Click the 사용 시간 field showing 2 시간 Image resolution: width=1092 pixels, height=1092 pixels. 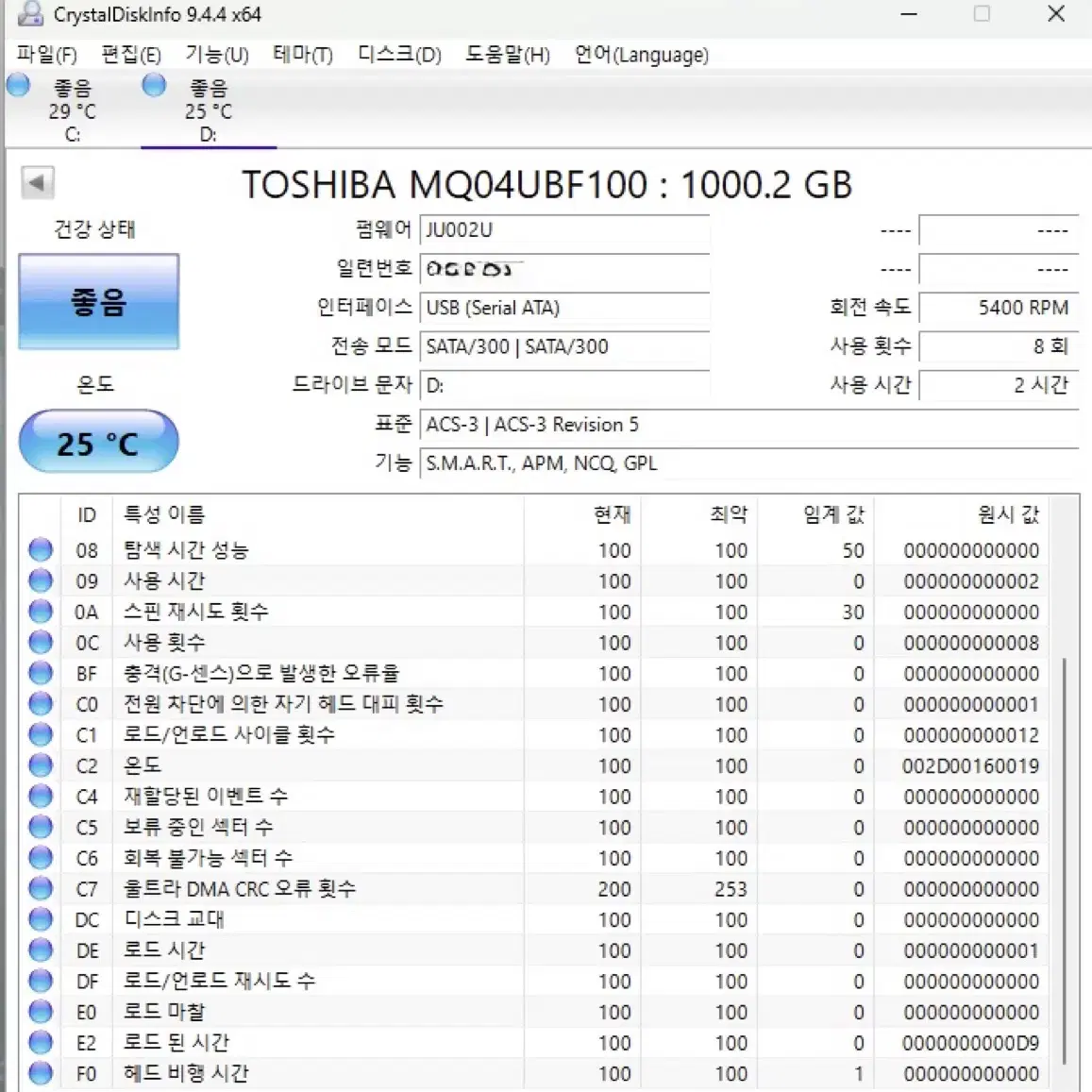pos(1000,386)
